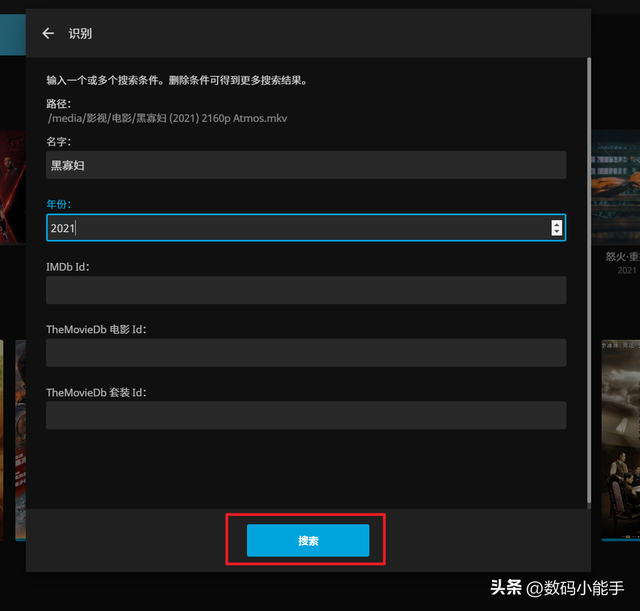Click the TheMovieDb 套装 Id field

pos(306,415)
